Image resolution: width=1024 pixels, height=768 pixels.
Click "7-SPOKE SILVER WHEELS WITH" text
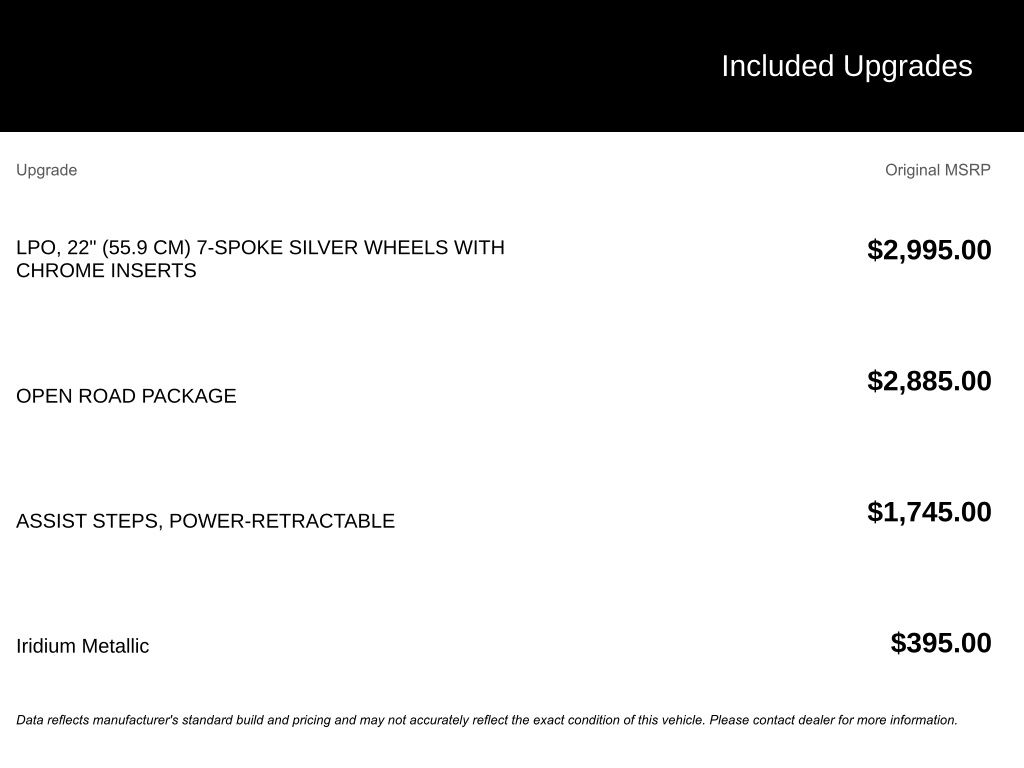click(350, 247)
